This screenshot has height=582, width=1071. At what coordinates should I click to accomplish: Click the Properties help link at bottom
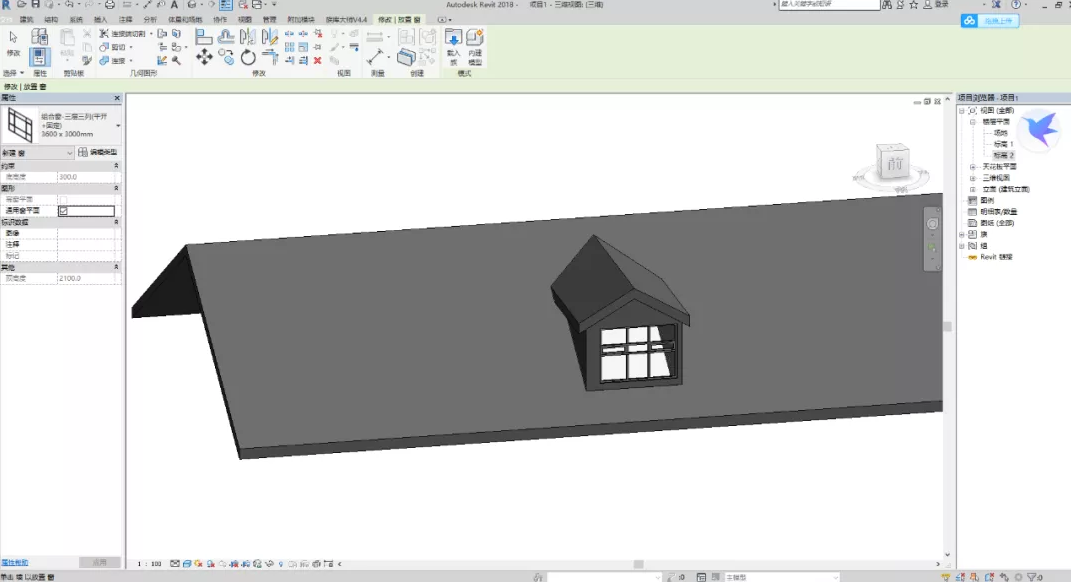[15, 563]
